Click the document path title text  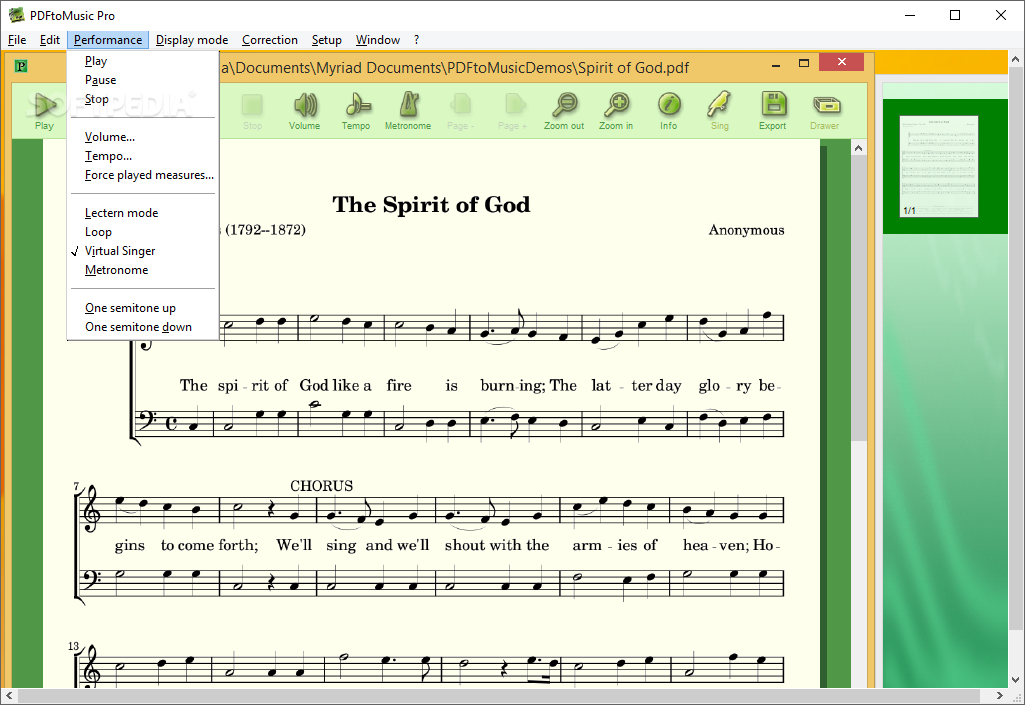[x=455, y=68]
